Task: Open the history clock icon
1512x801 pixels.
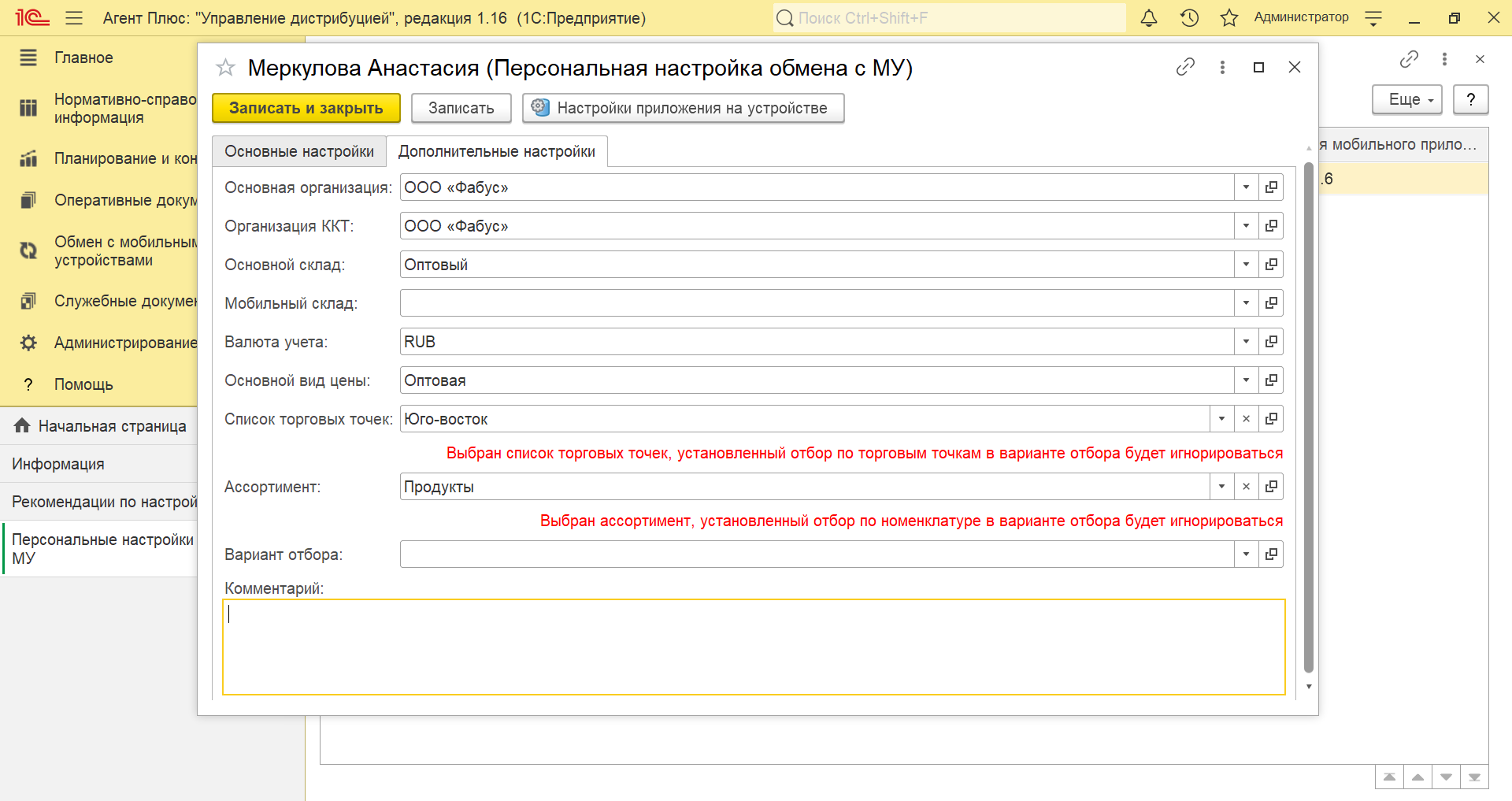Action: [1189, 17]
